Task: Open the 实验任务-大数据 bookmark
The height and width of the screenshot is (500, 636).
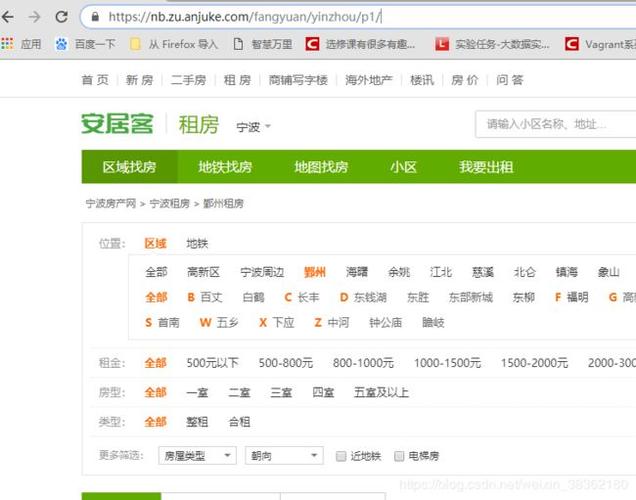Action: [x=492, y=44]
